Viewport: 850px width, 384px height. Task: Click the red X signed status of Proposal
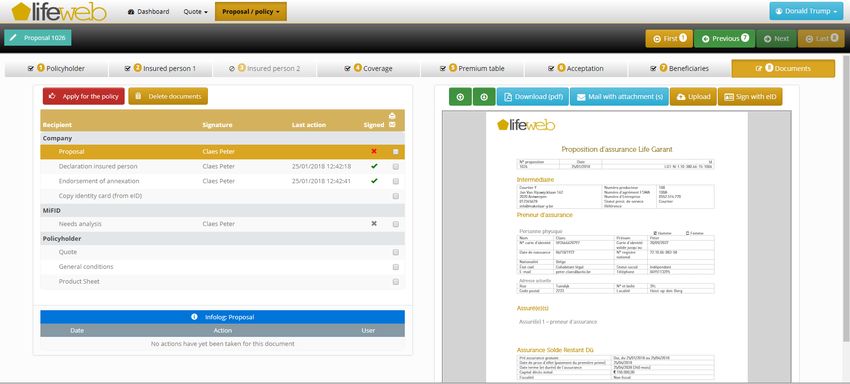[374, 151]
